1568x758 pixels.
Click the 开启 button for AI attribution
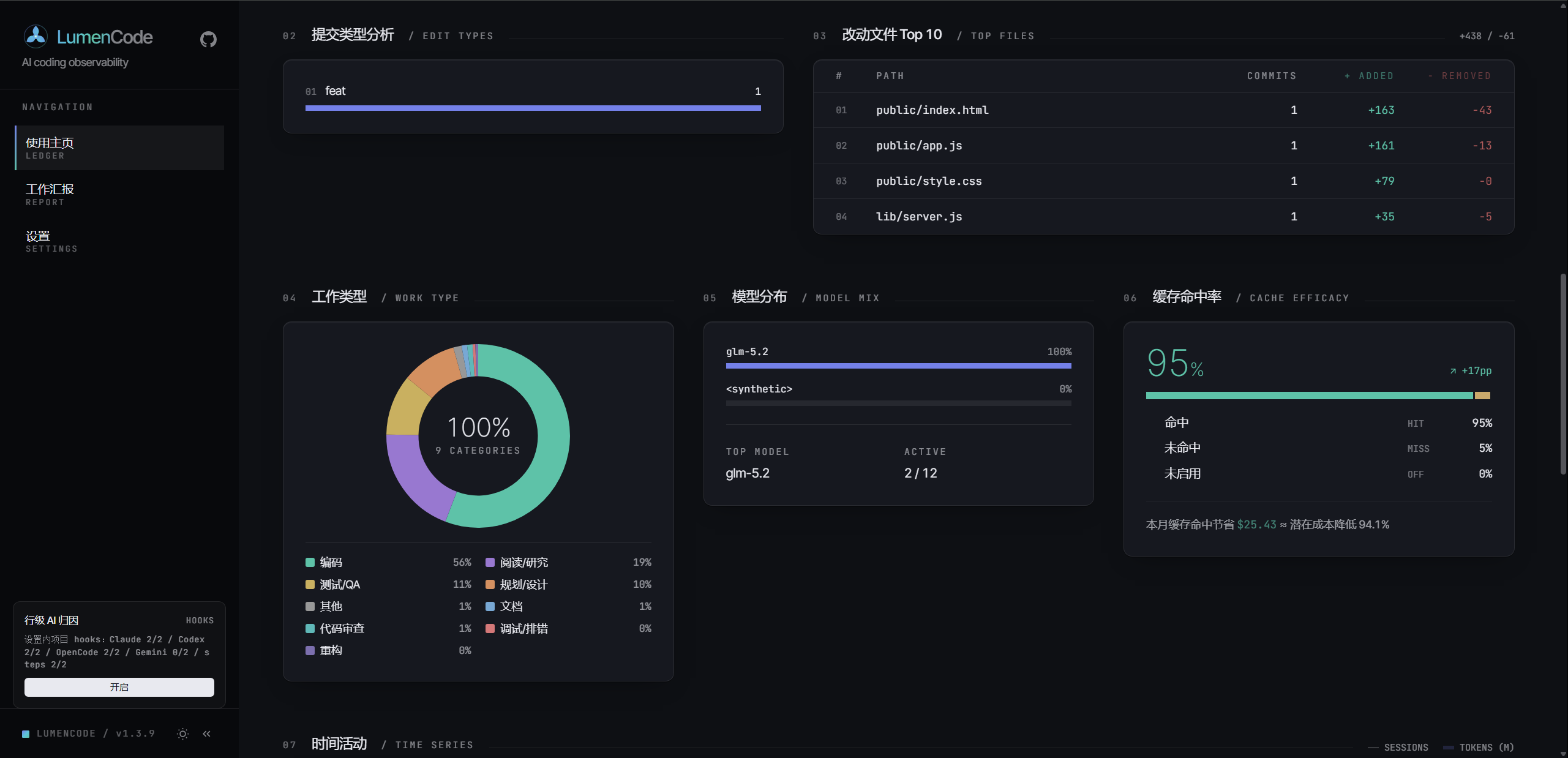click(x=119, y=687)
